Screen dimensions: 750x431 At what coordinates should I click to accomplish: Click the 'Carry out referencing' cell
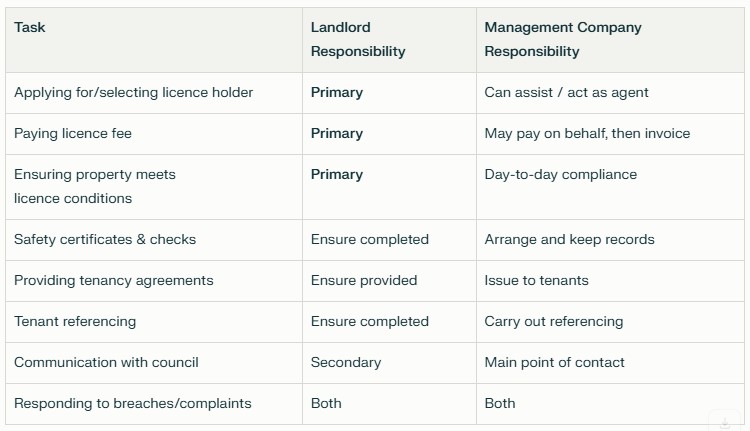[554, 321]
